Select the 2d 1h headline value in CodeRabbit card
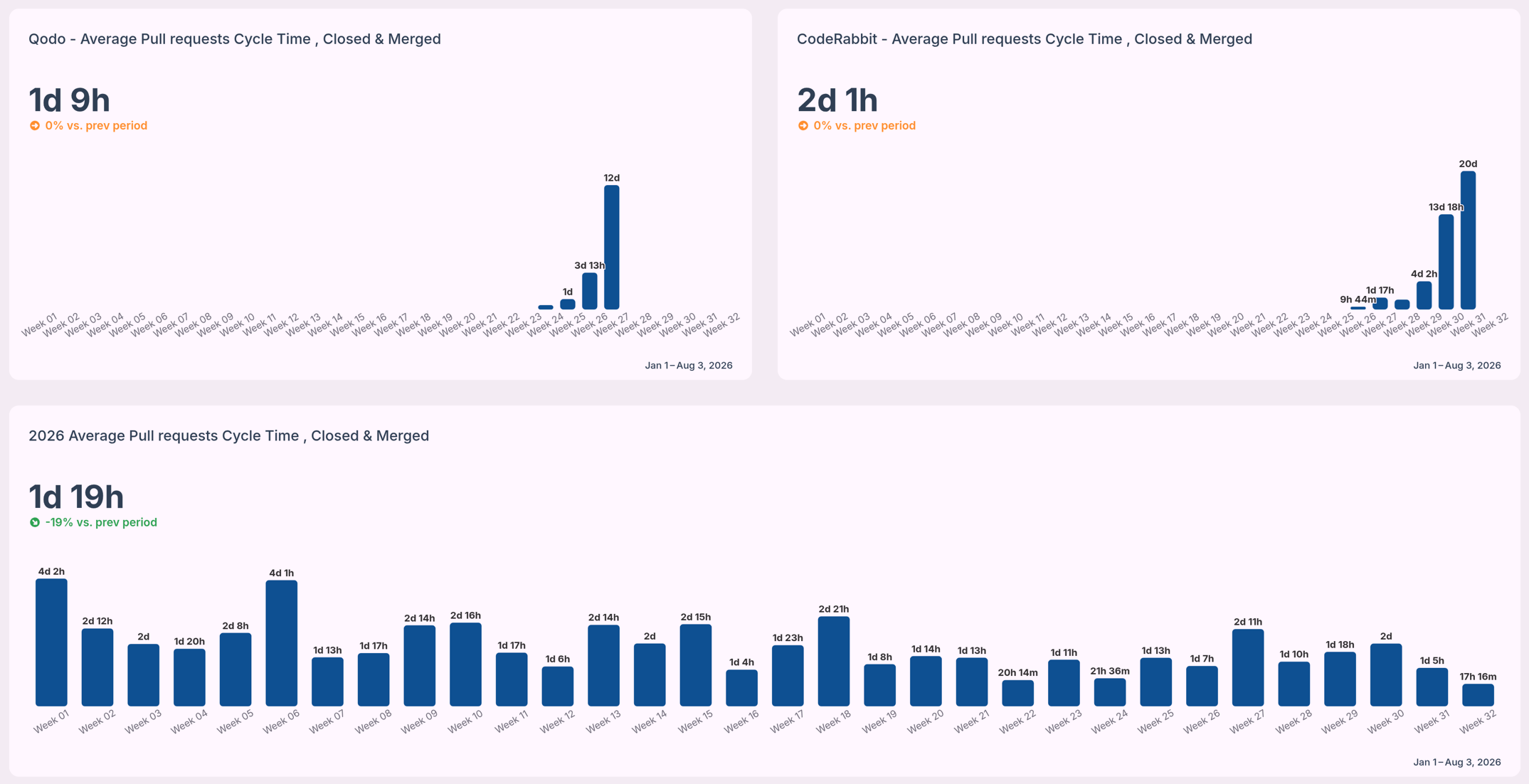1529x784 pixels. tap(837, 100)
